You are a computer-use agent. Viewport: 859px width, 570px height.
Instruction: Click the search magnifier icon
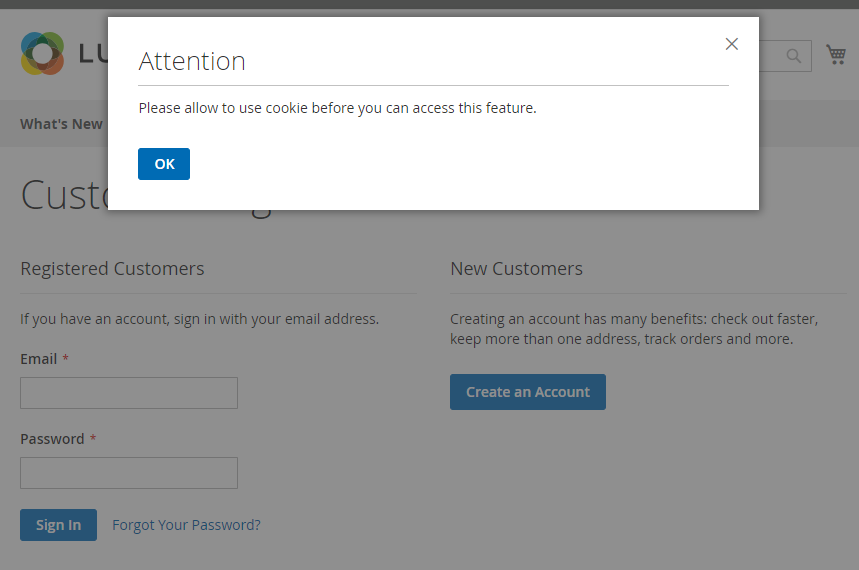(794, 56)
